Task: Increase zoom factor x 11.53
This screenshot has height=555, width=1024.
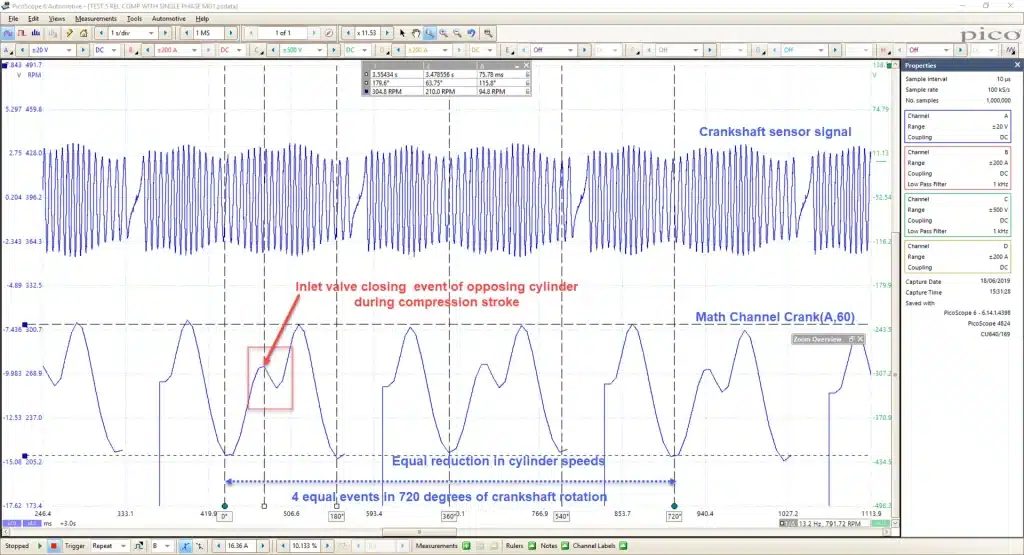Action: pyautogui.click(x=387, y=33)
